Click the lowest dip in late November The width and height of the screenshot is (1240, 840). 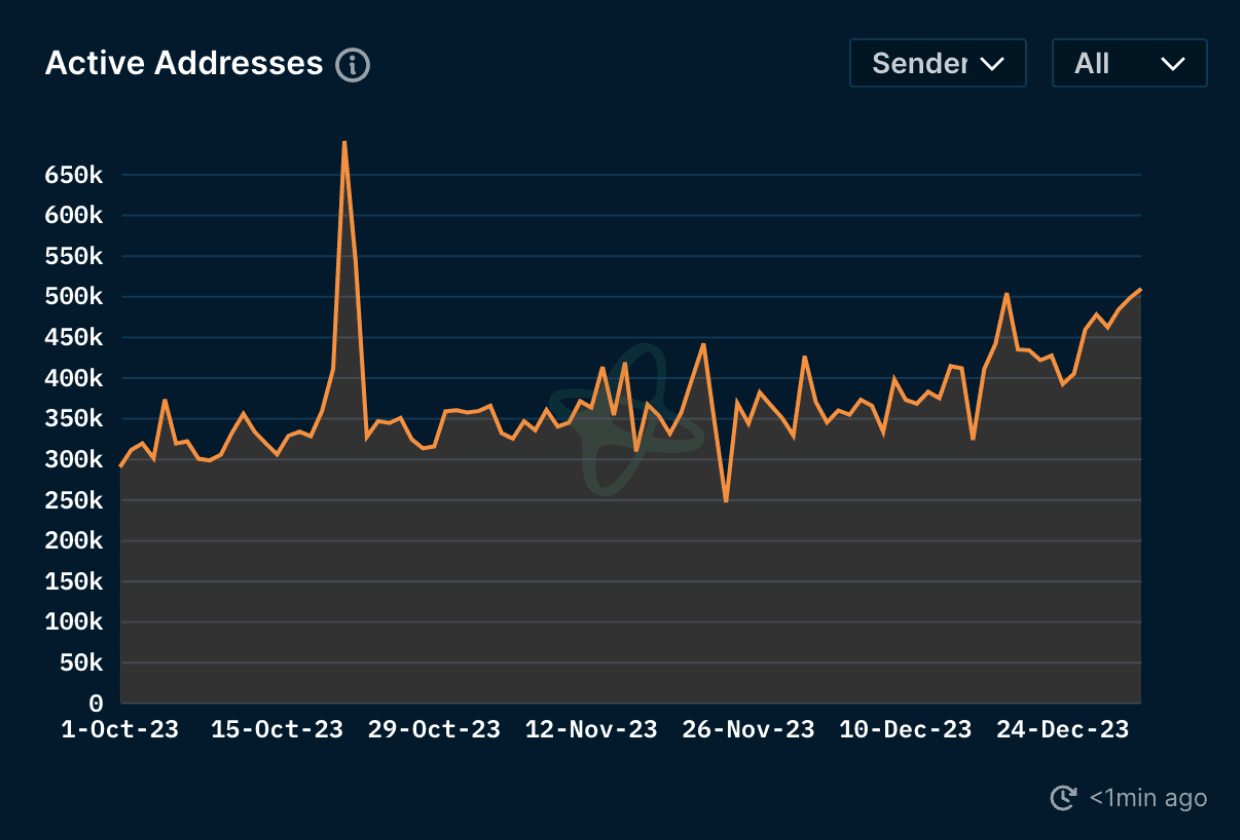click(x=725, y=500)
